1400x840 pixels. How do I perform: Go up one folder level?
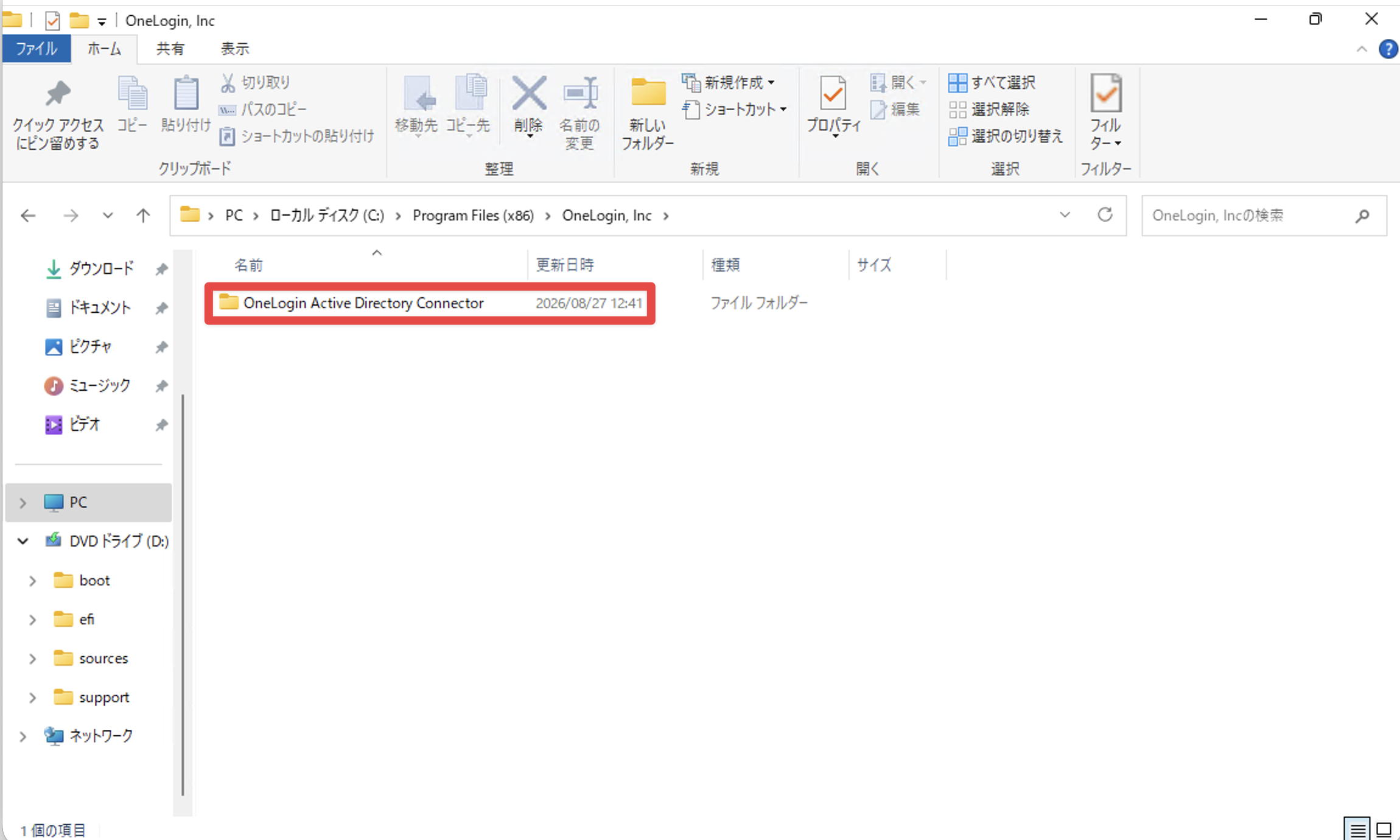[x=143, y=215]
